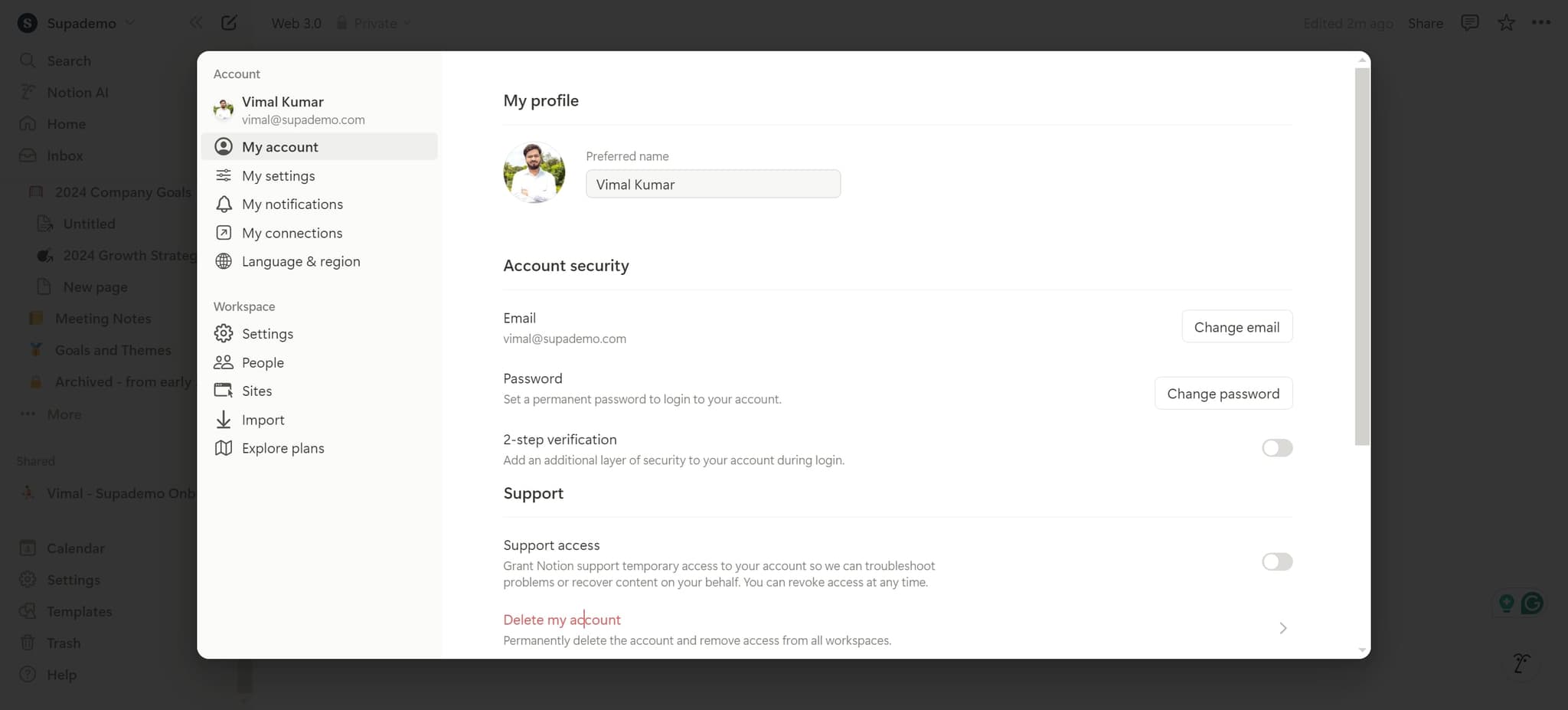Click the Change password button
This screenshot has height=710, width=1568.
coord(1223,393)
